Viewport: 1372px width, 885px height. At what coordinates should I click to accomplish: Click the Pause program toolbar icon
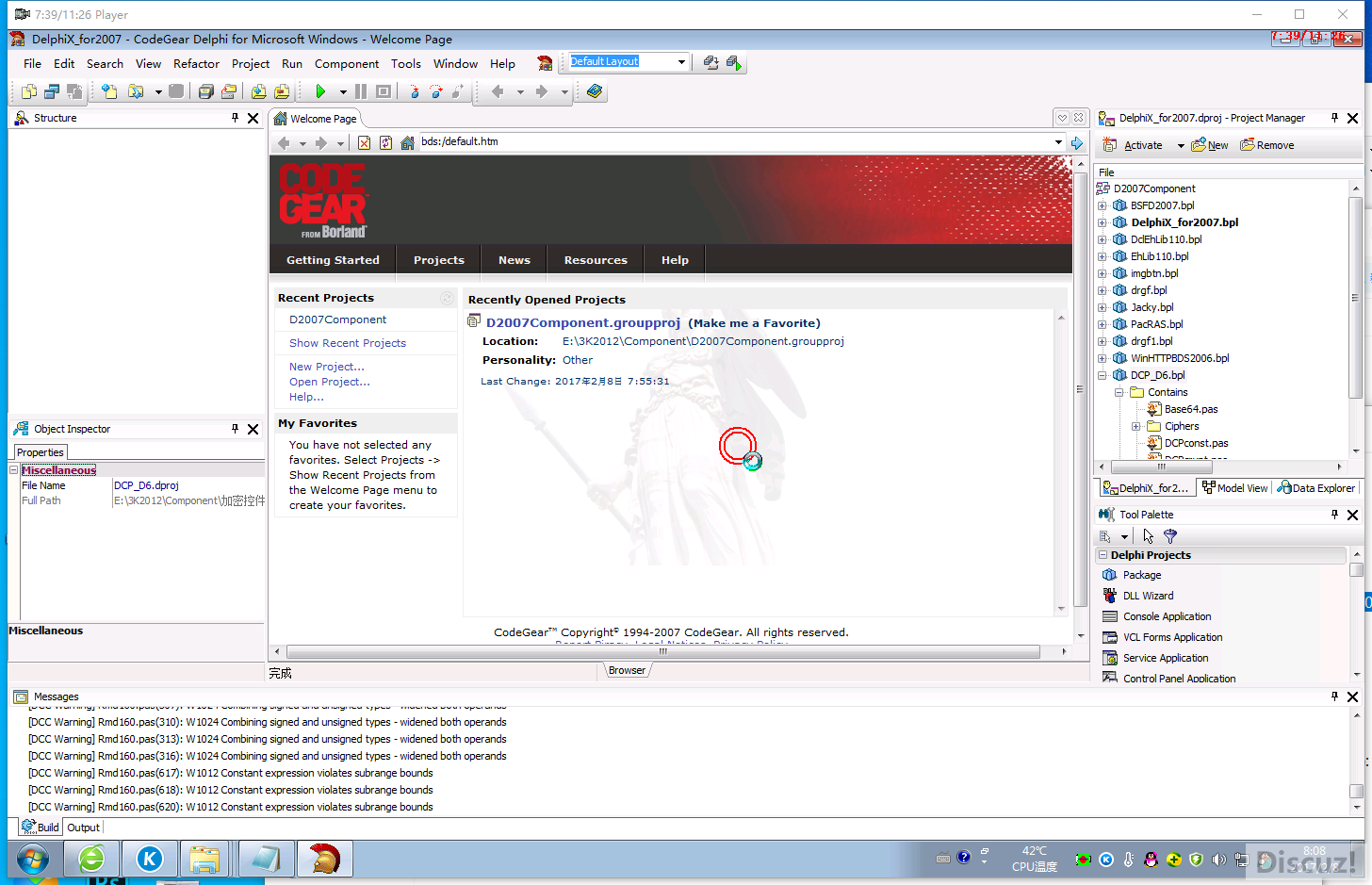pyautogui.click(x=361, y=91)
